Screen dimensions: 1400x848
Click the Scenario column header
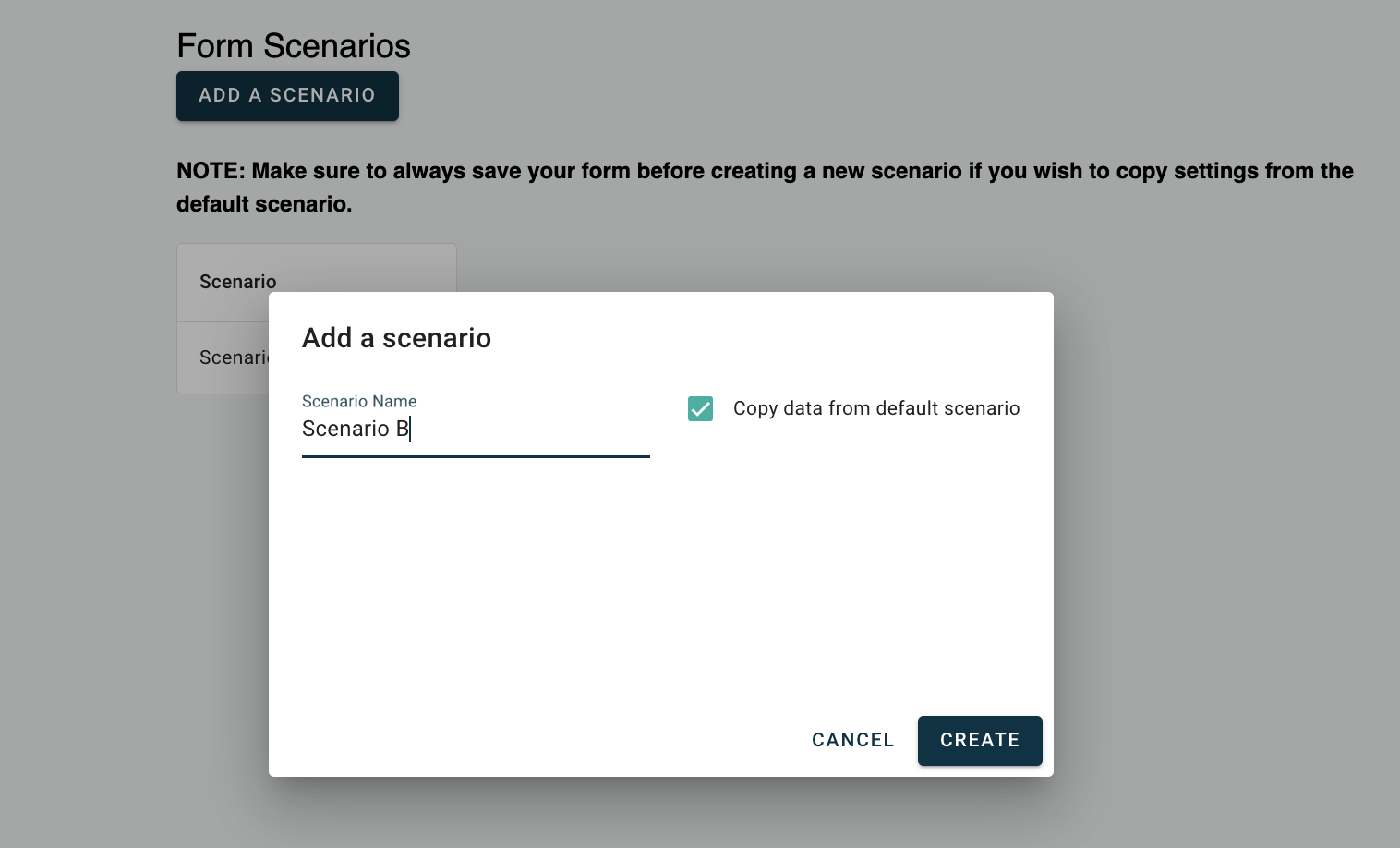(238, 282)
